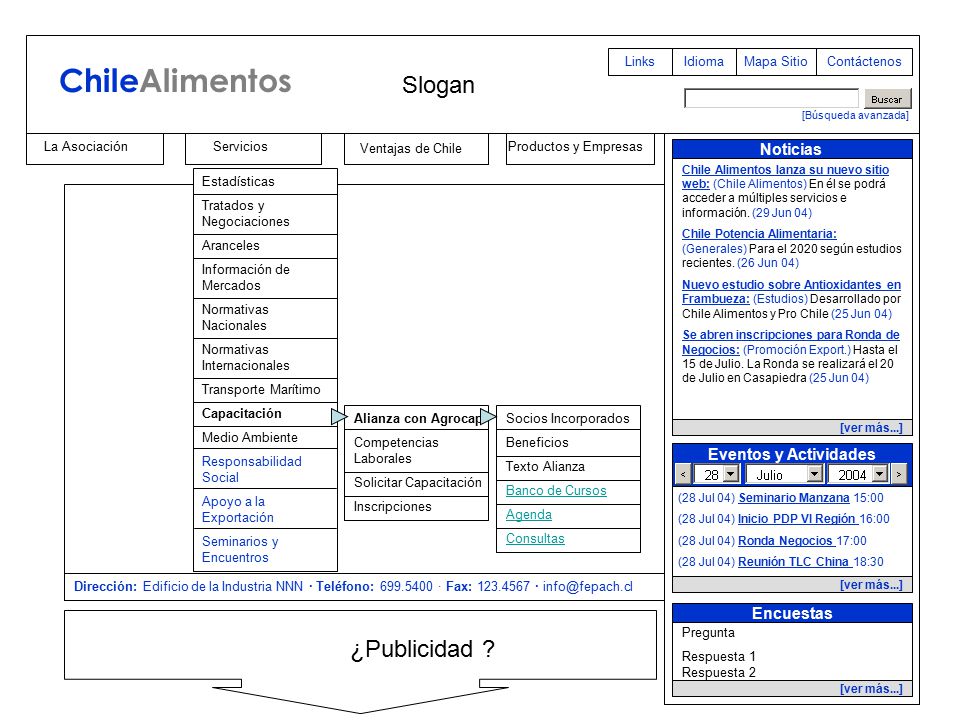Click the Buscar button

tap(887, 99)
